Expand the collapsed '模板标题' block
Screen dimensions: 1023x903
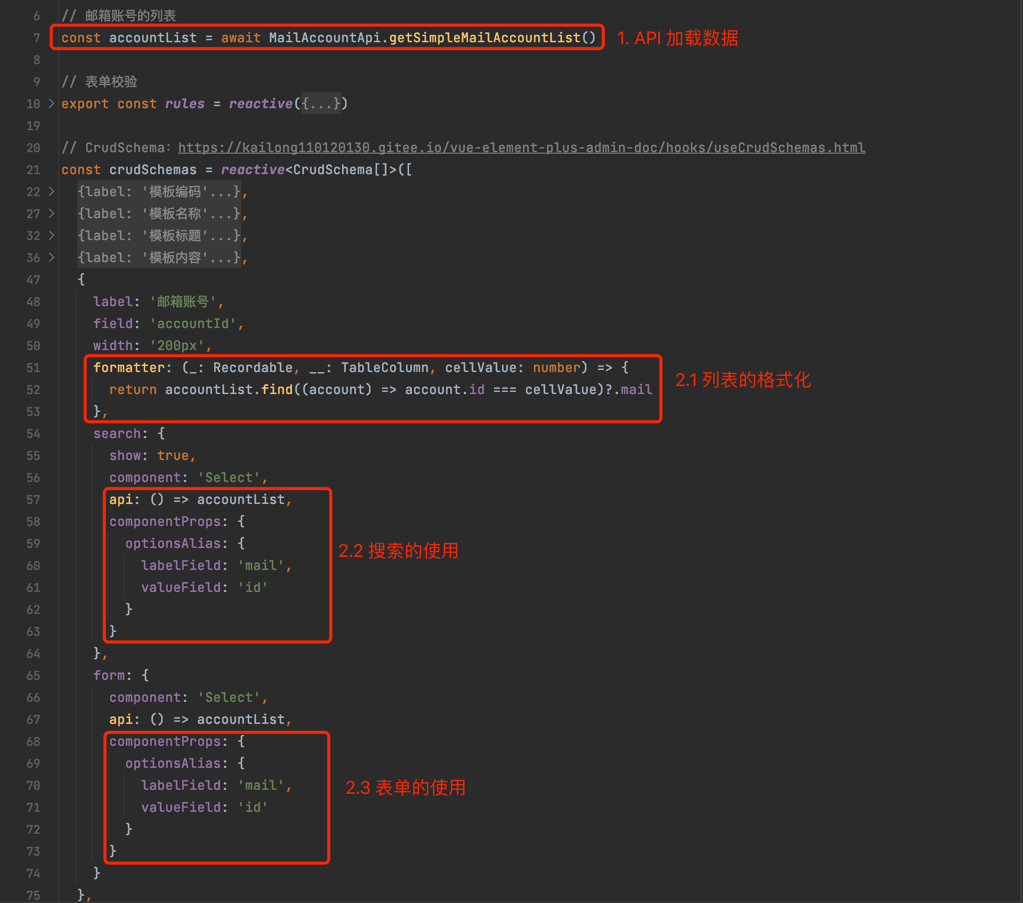coord(52,236)
